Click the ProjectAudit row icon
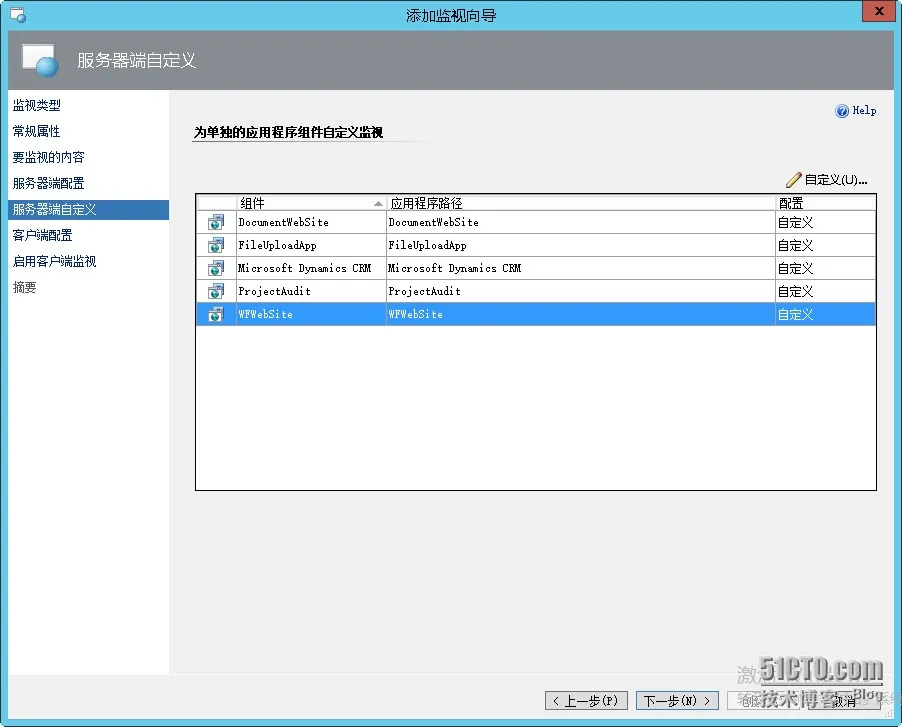Image resolution: width=902 pixels, height=727 pixels. click(216, 292)
